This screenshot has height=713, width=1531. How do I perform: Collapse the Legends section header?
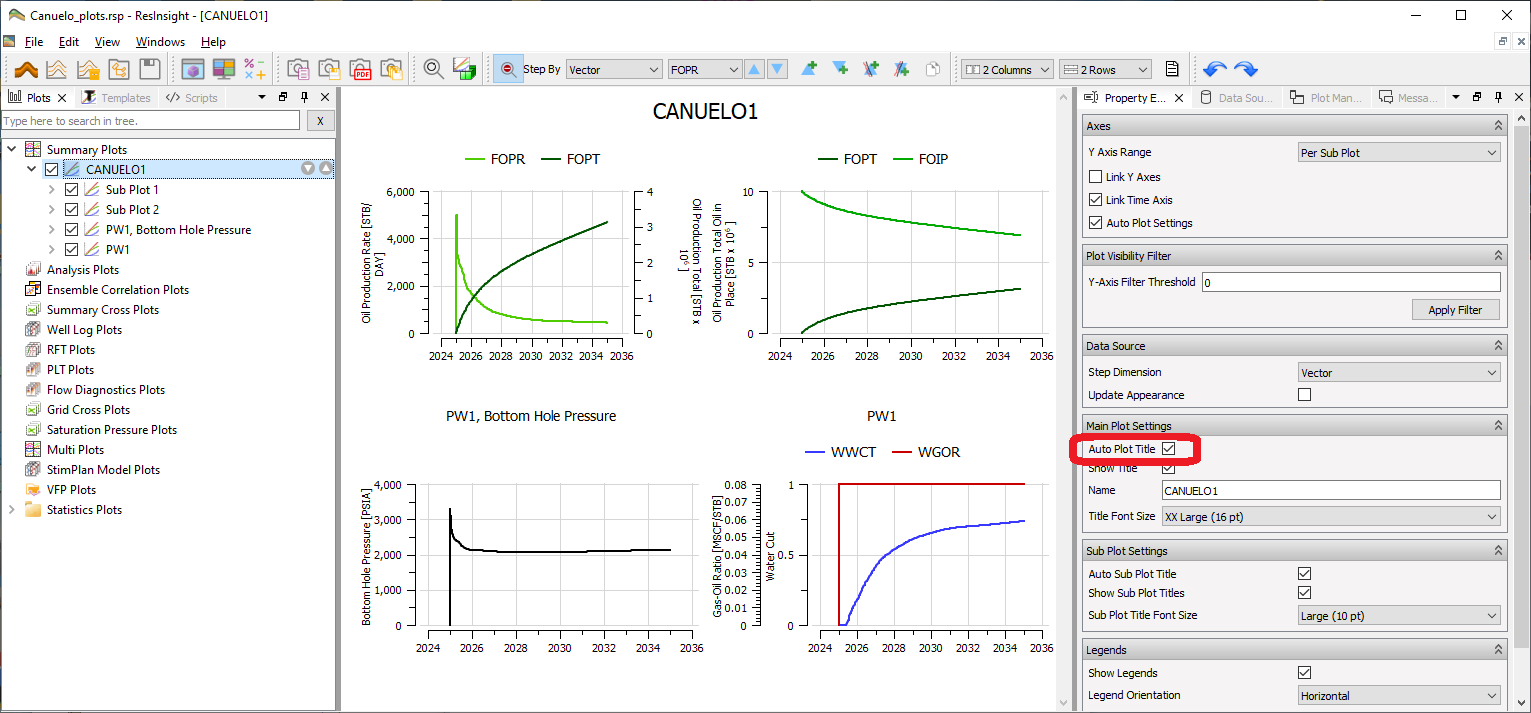[x=1497, y=649]
